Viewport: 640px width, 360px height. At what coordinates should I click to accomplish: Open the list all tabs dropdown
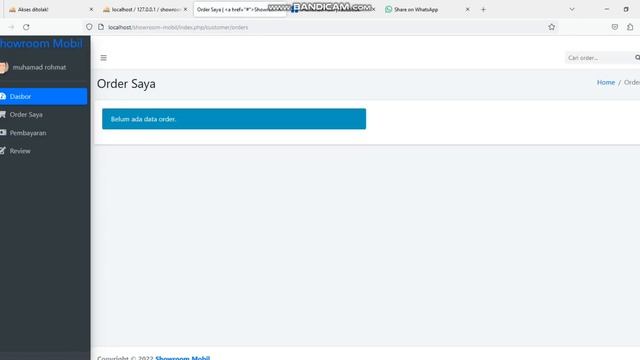tap(572, 9)
